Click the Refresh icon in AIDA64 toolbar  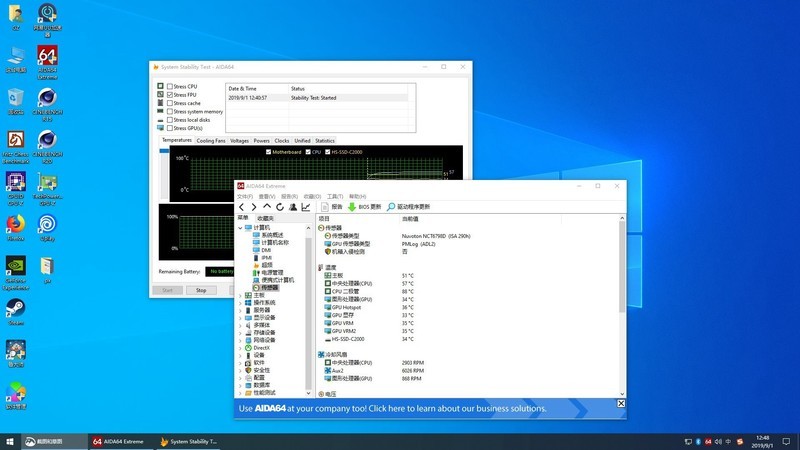(x=280, y=207)
